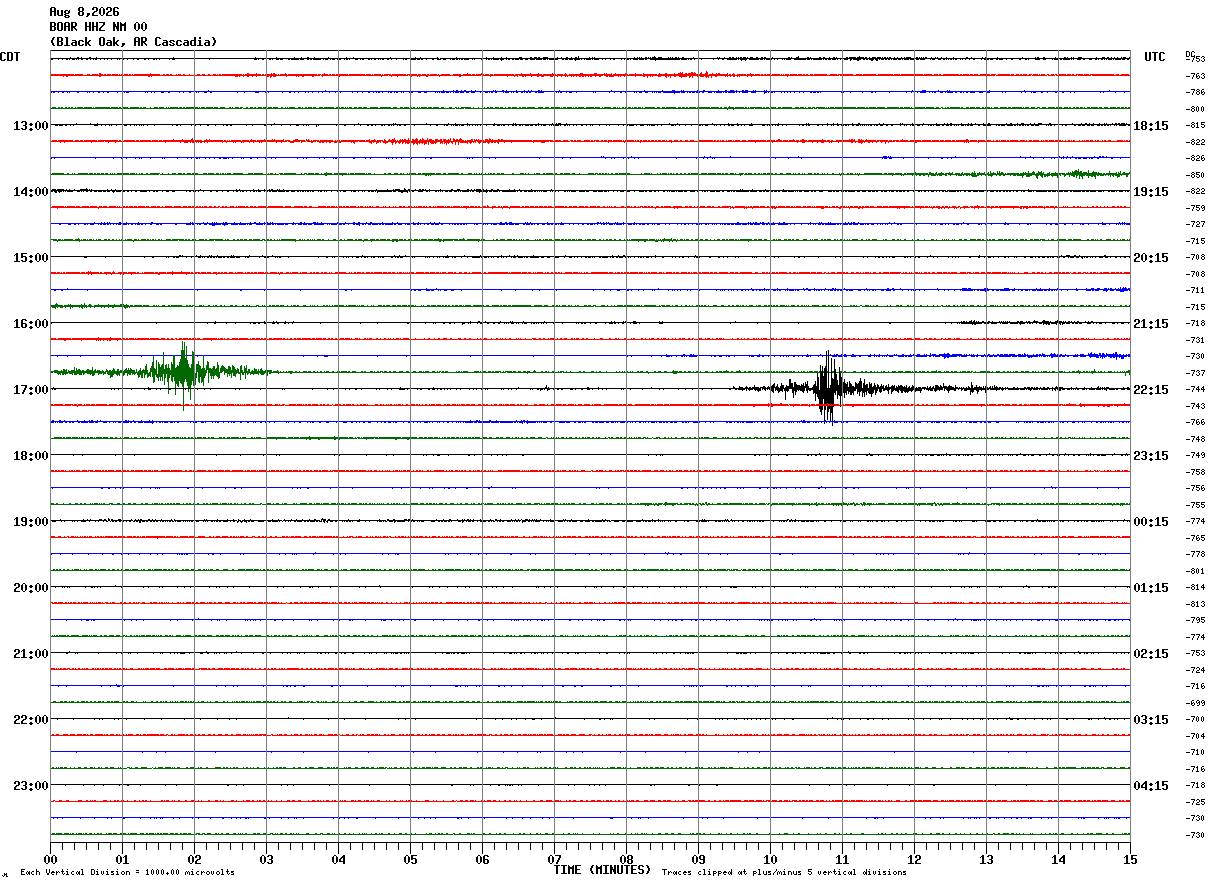Image resolution: width=1210 pixels, height=886 pixels.
Task: Click the 20:00 CDT time label
Action: [31, 588]
